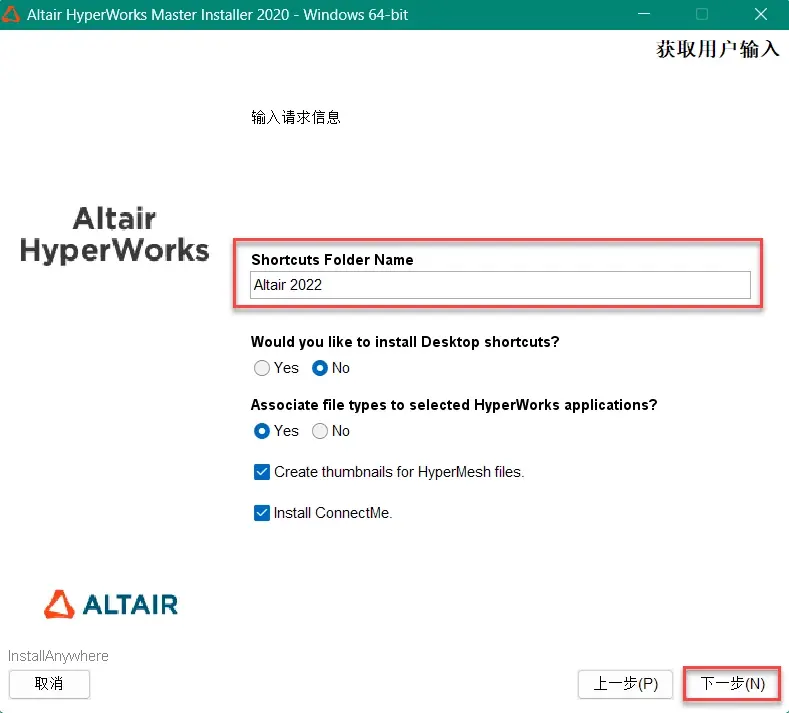Click the orange Altair triangle logo
Screen dimensions: 789x713
[x=59, y=604]
